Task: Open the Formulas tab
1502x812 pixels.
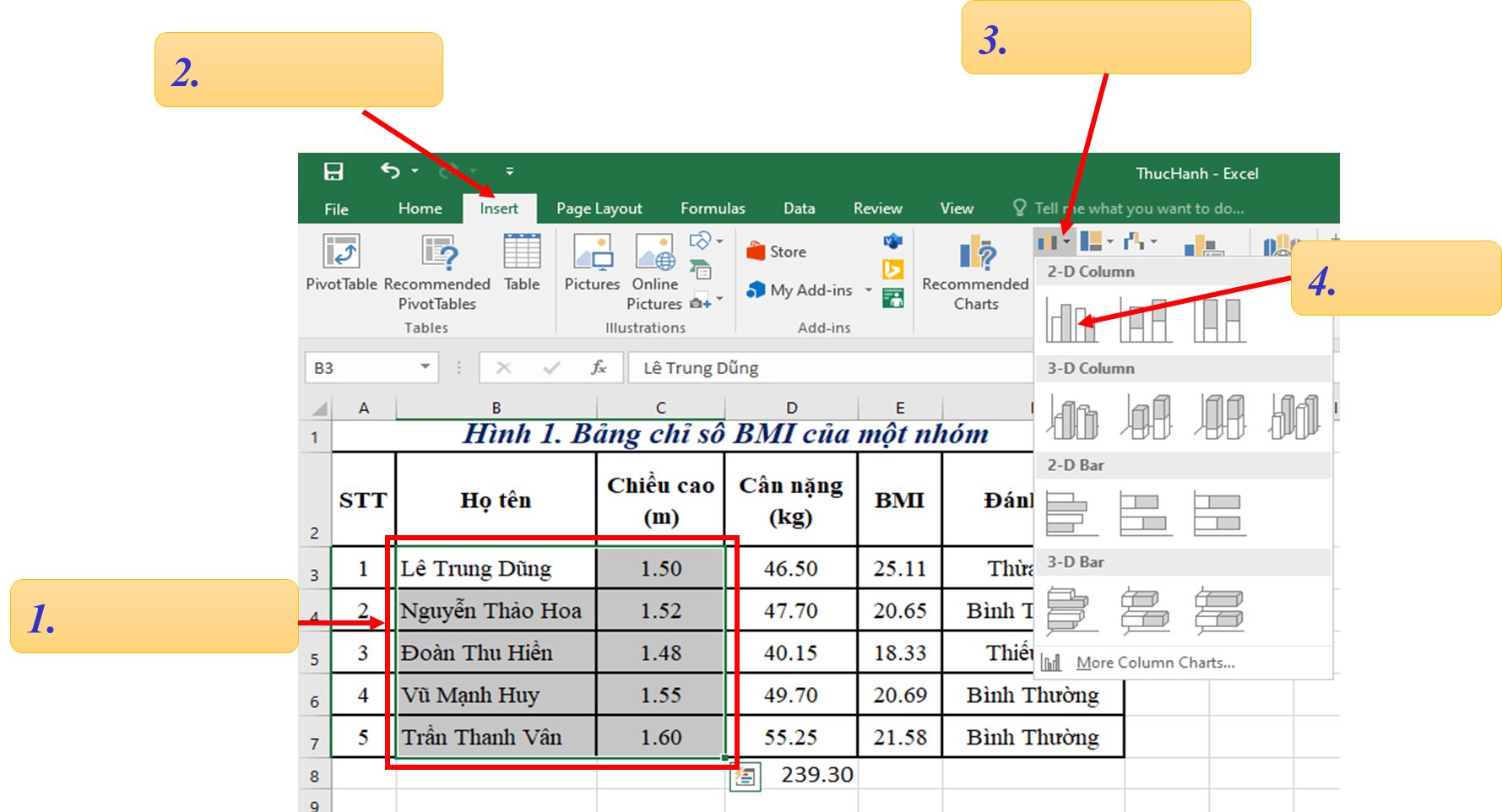Action: (x=713, y=208)
